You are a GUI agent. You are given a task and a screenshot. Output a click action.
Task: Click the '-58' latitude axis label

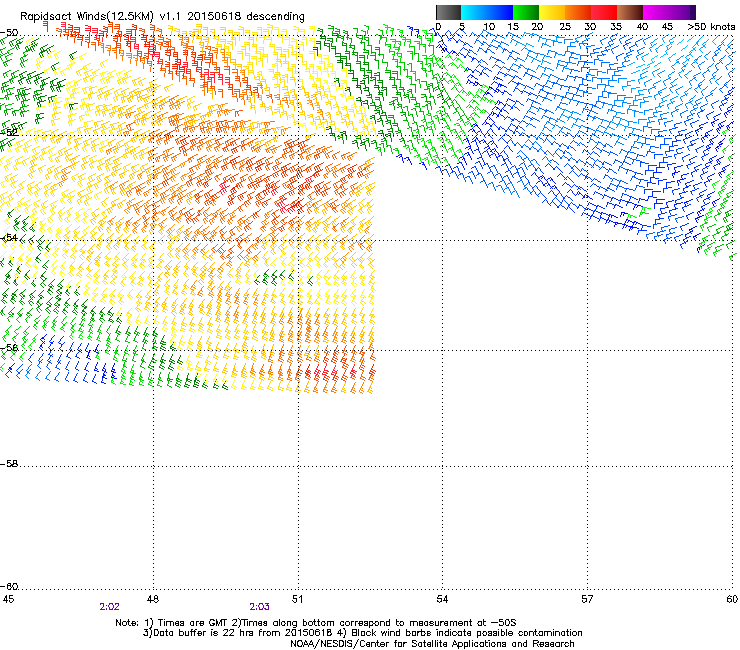click(x=9, y=464)
